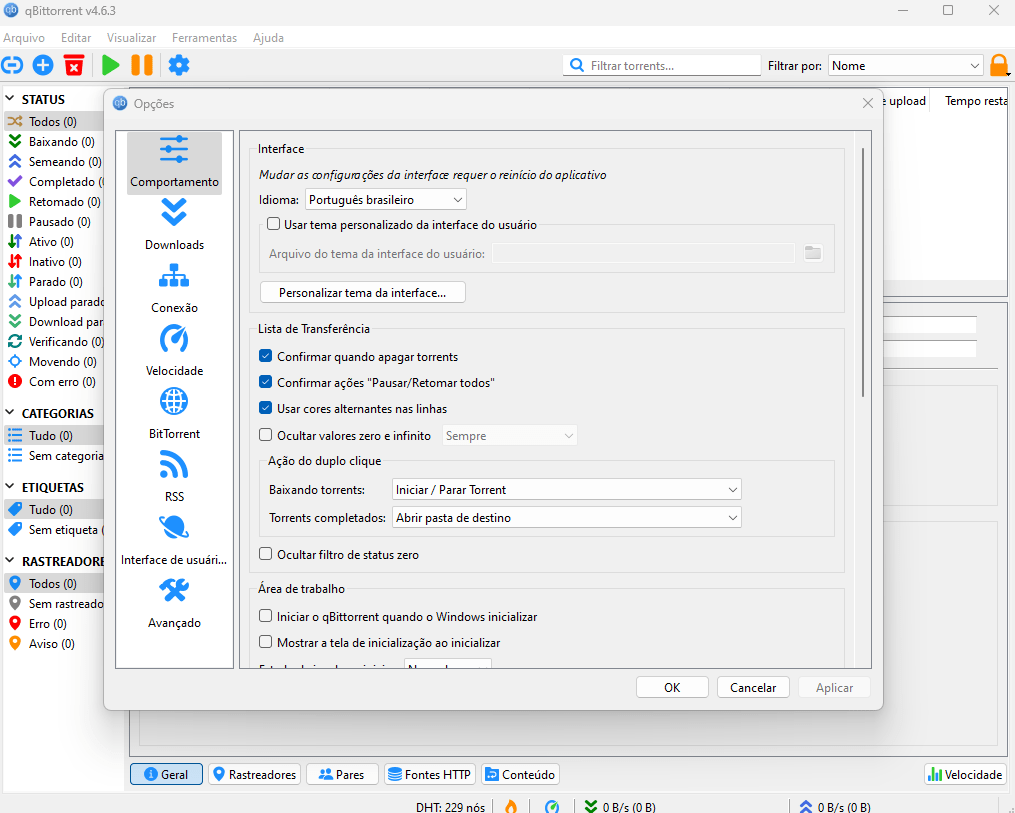Click the orange pause toolbar icon
This screenshot has height=813, width=1015.
(142, 65)
